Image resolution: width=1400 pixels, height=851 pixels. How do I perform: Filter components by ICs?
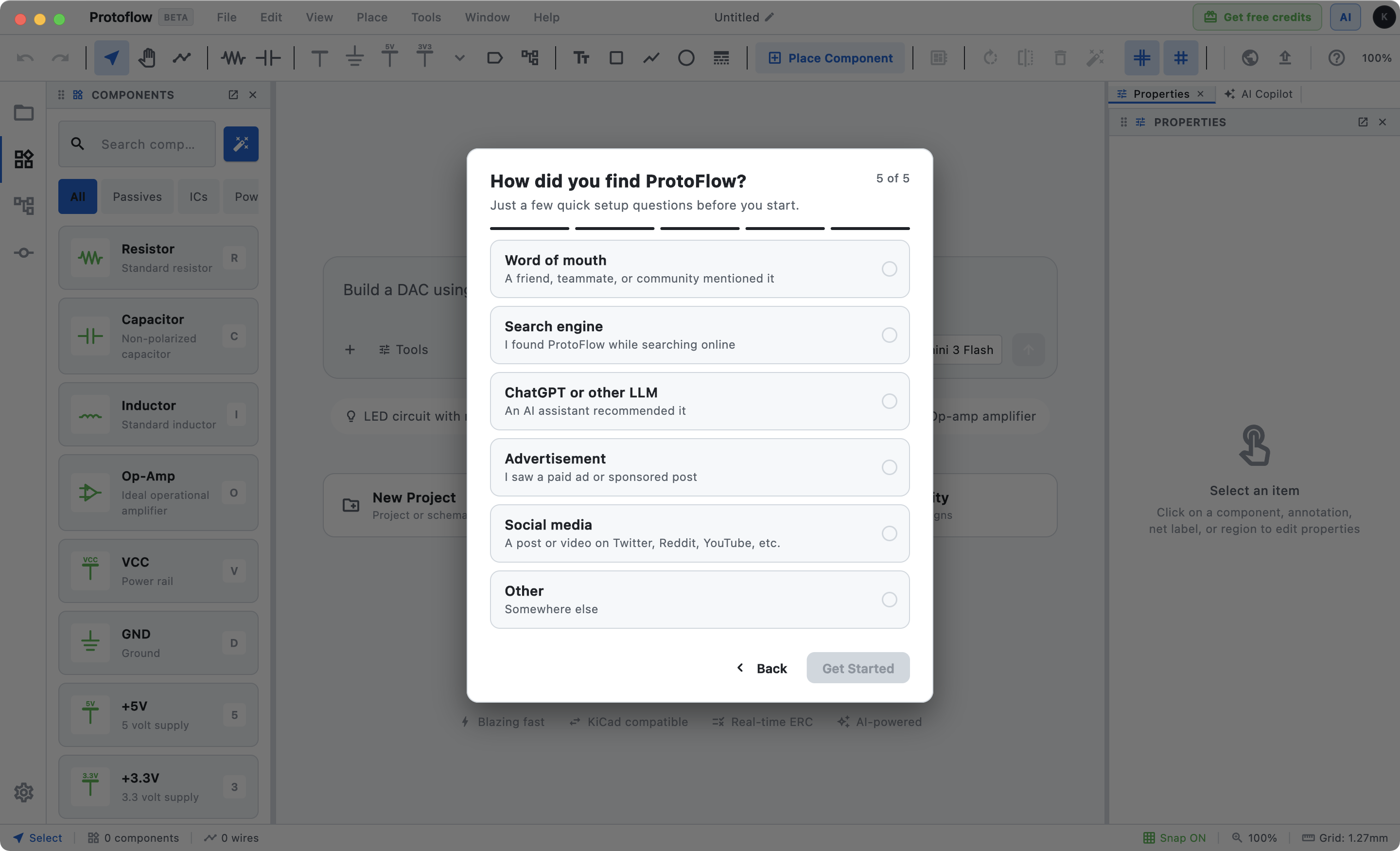pyautogui.click(x=198, y=196)
